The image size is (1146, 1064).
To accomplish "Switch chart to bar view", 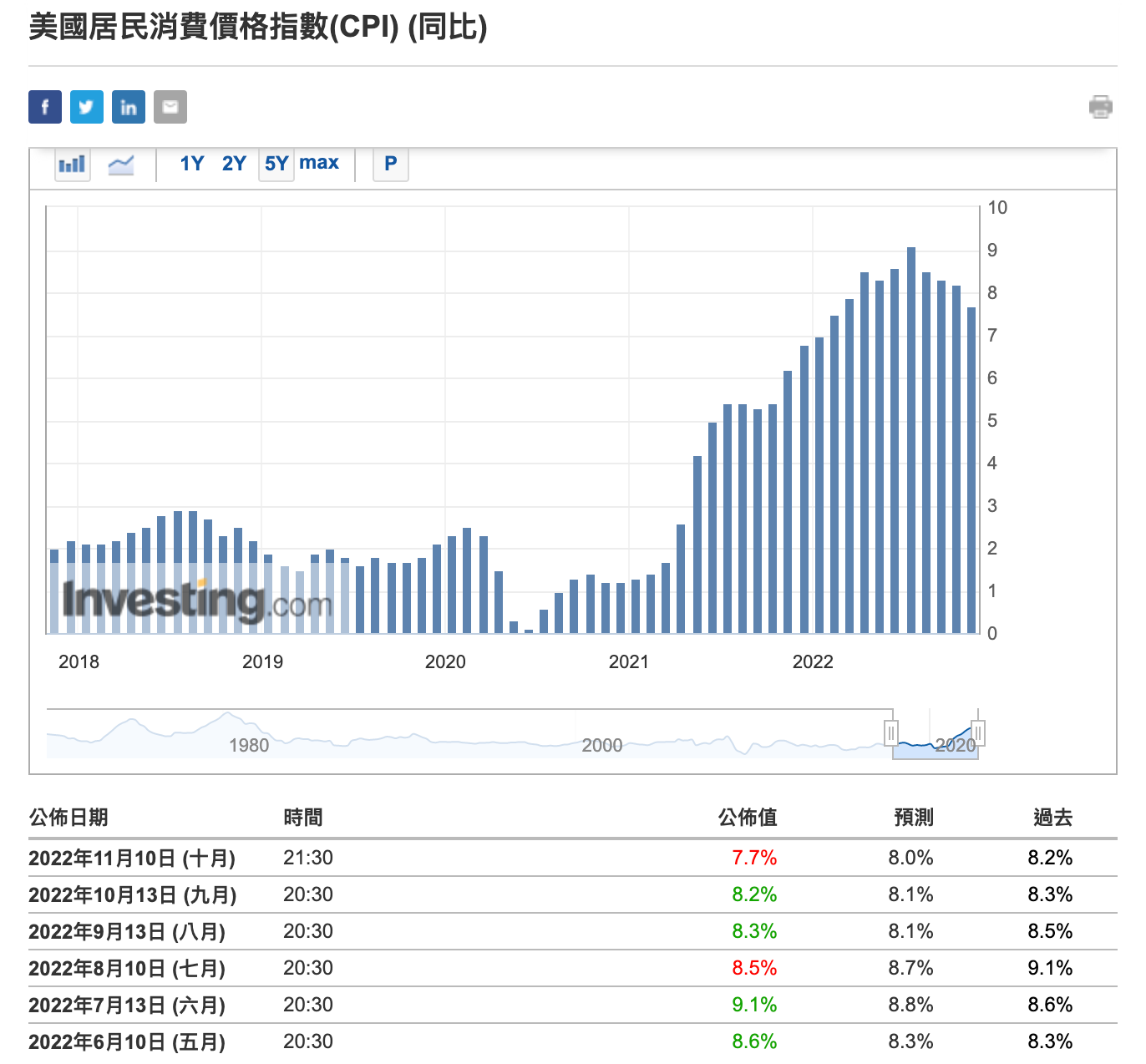I will pos(73,164).
